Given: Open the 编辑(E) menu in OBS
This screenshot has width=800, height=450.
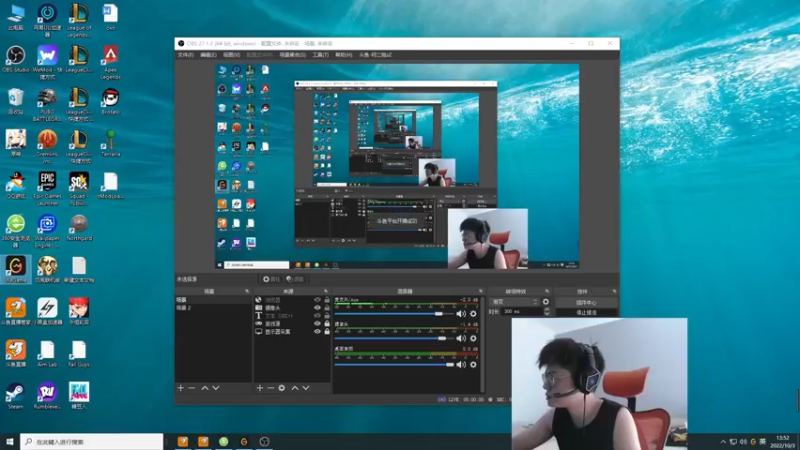Looking at the screenshot, I should tap(208, 55).
